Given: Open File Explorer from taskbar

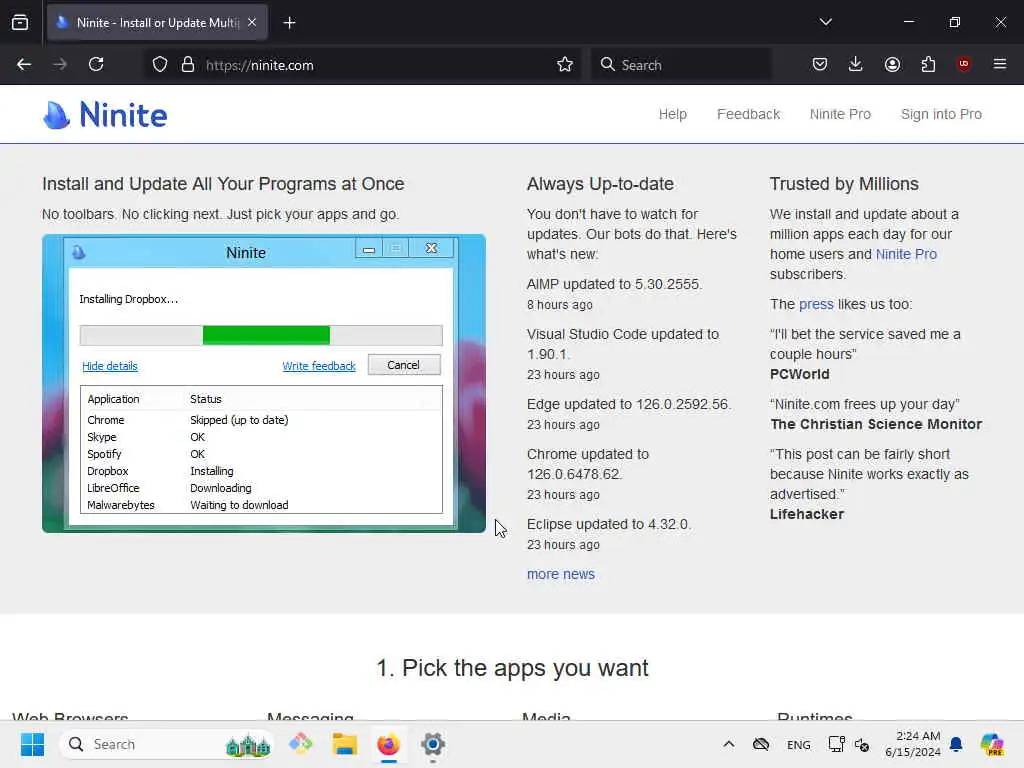Looking at the screenshot, I should [345, 744].
